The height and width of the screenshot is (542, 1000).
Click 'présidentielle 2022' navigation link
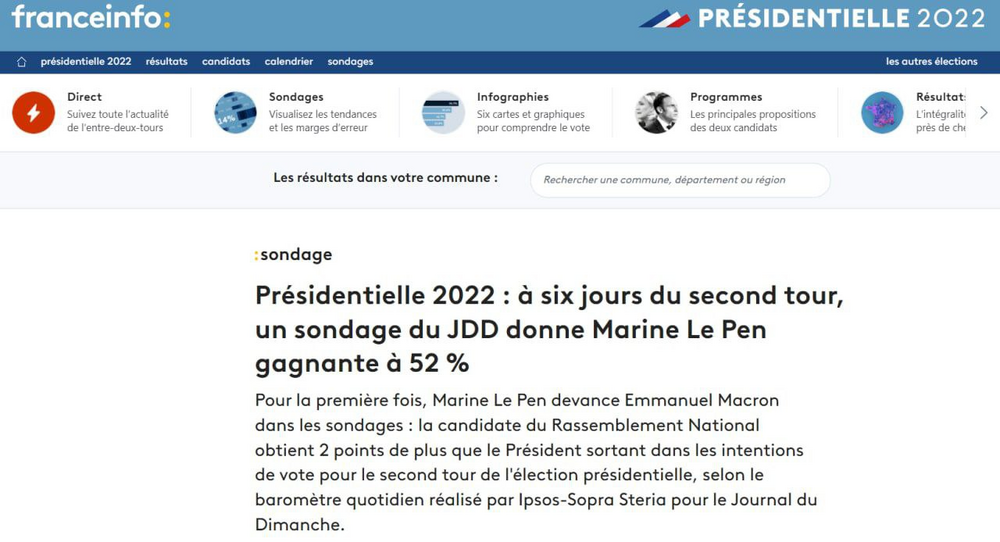click(86, 62)
